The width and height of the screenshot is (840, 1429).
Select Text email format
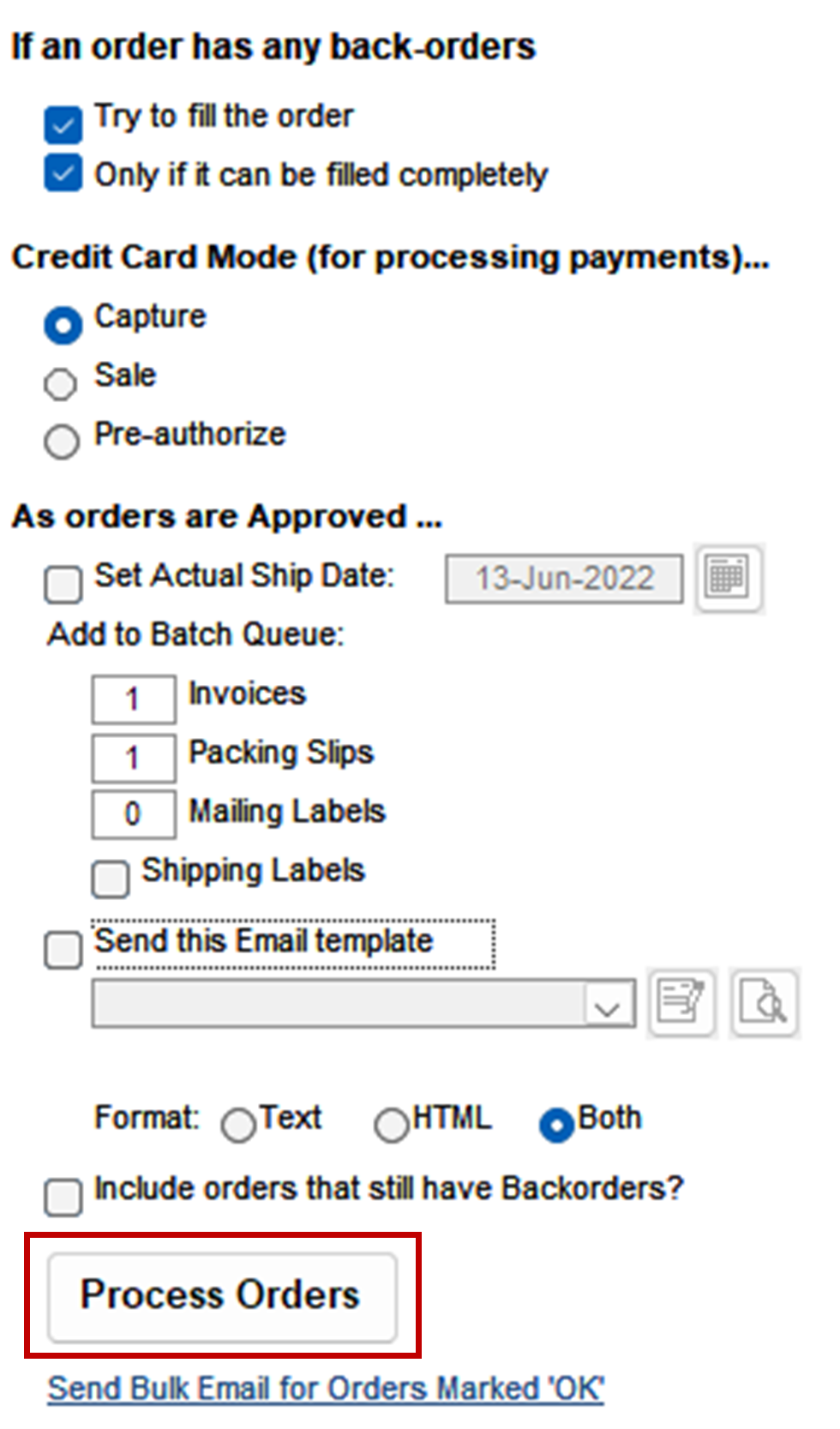pos(237,1125)
